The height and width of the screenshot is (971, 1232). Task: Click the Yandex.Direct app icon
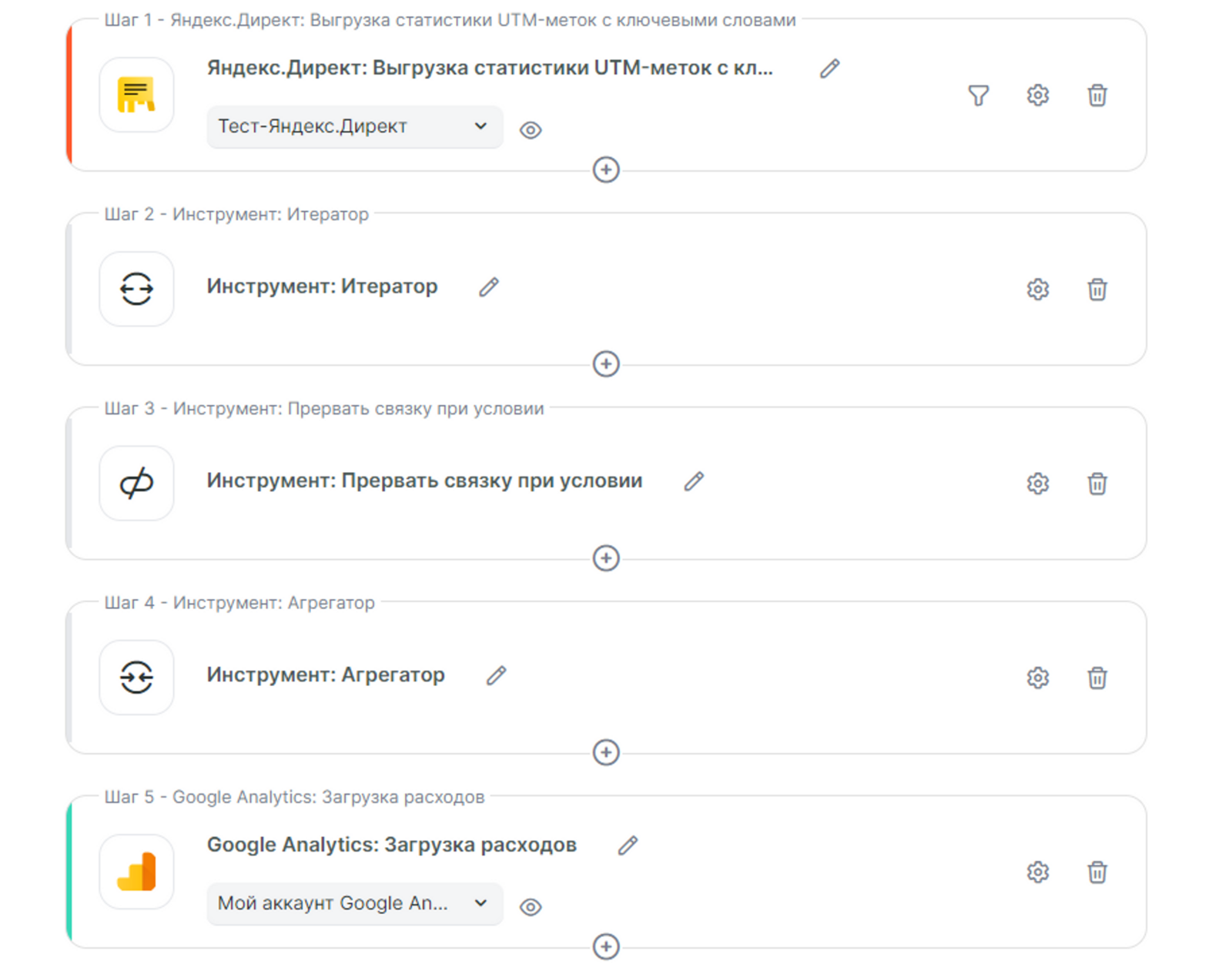[x=136, y=95]
